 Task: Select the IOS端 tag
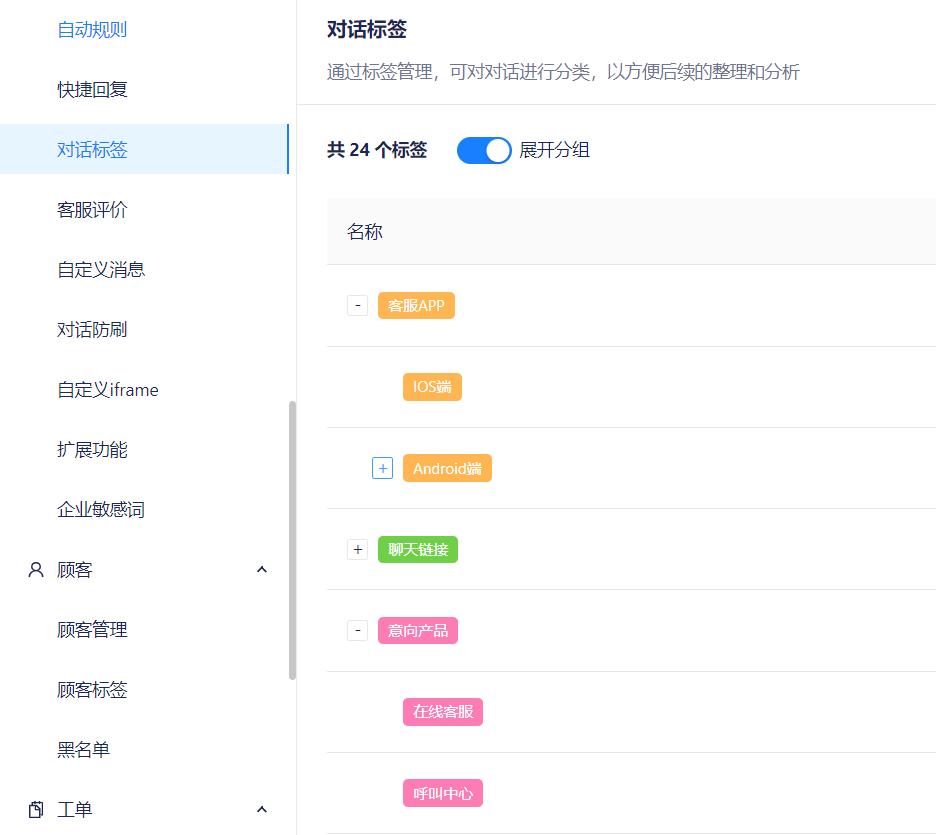point(432,386)
